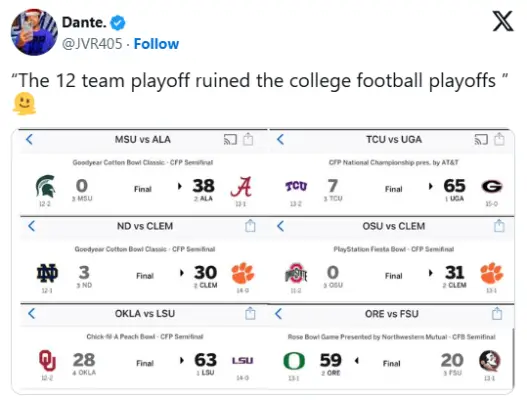Screen dimensions: 527x400
Task: Open the @JVR405 handle link
Action: click(92, 44)
